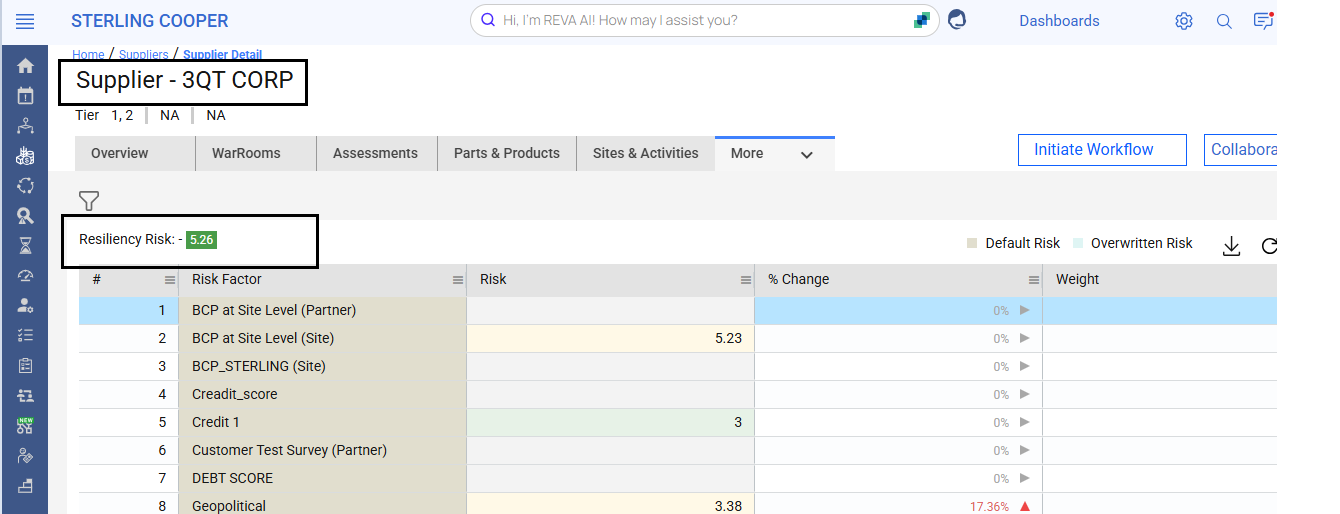Click the green 5.26 resiliency risk badge
The image size is (1340, 514).
pyautogui.click(x=201, y=239)
